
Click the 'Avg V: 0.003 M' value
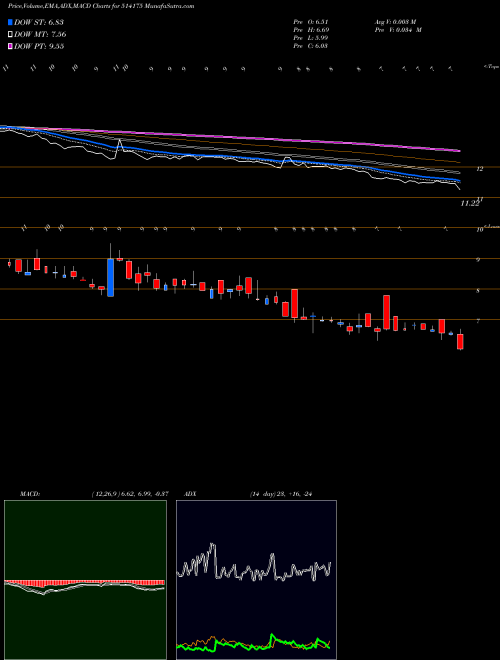point(395,22)
